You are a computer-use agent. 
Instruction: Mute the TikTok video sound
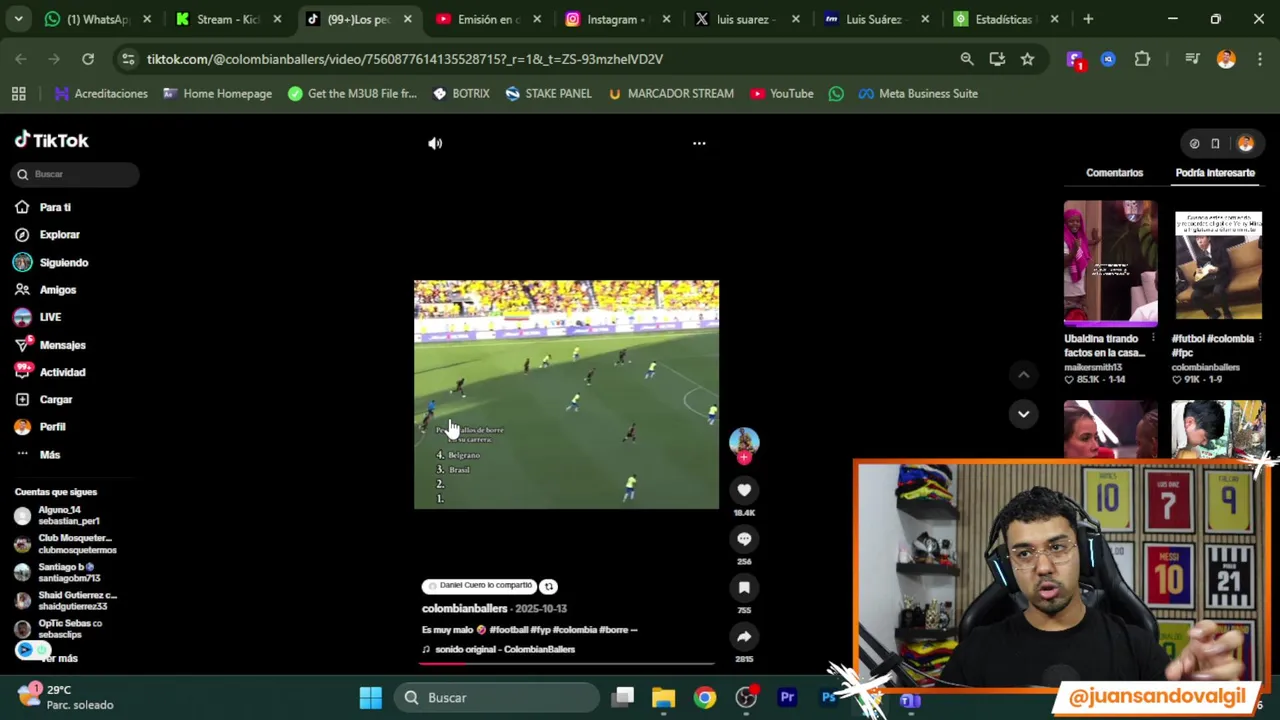[435, 143]
